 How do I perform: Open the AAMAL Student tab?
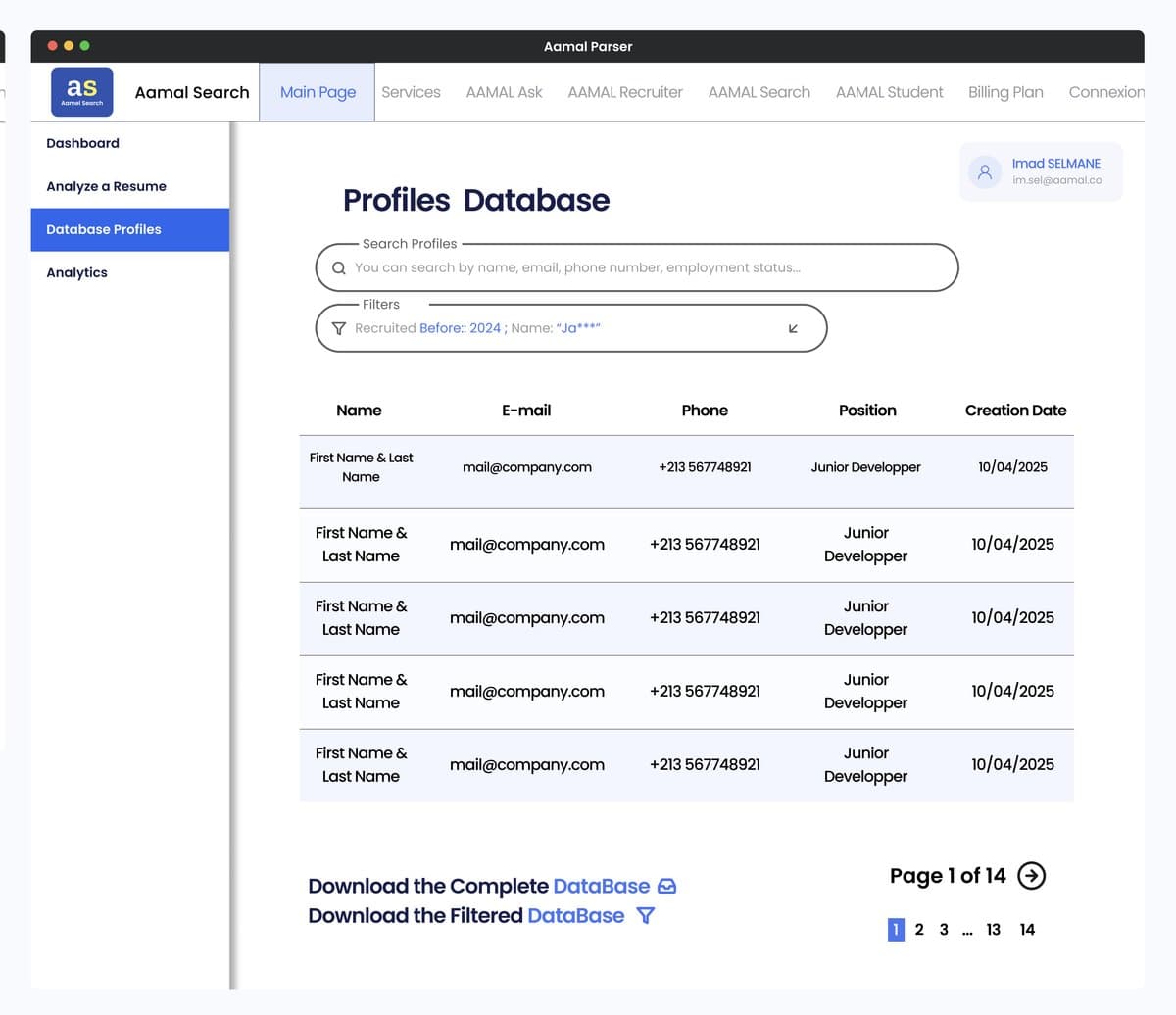(889, 92)
